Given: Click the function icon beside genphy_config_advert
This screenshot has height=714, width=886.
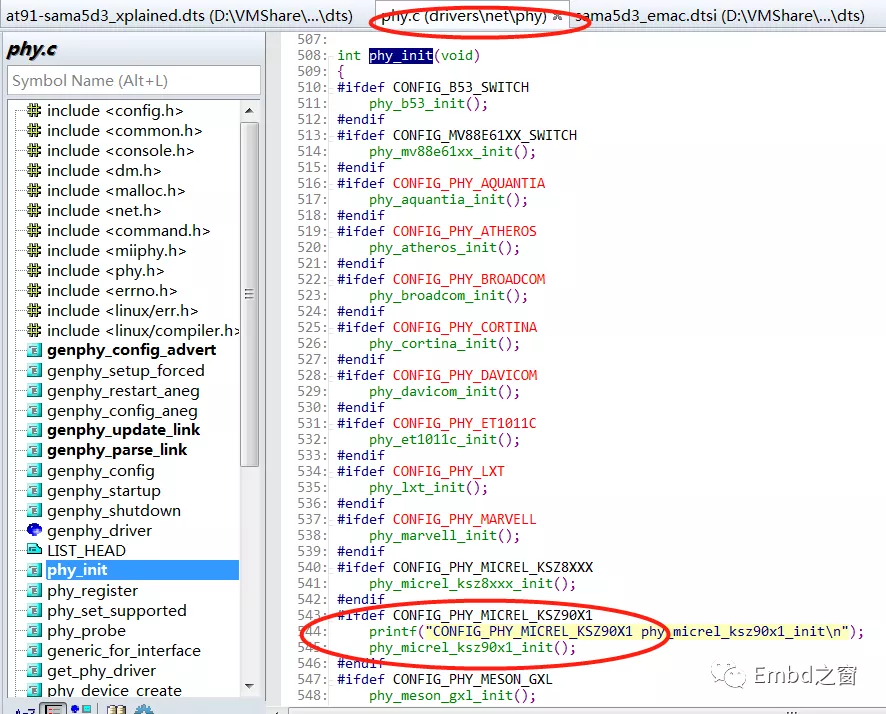Looking at the screenshot, I should pyautogui.click(x=34, y=351).
